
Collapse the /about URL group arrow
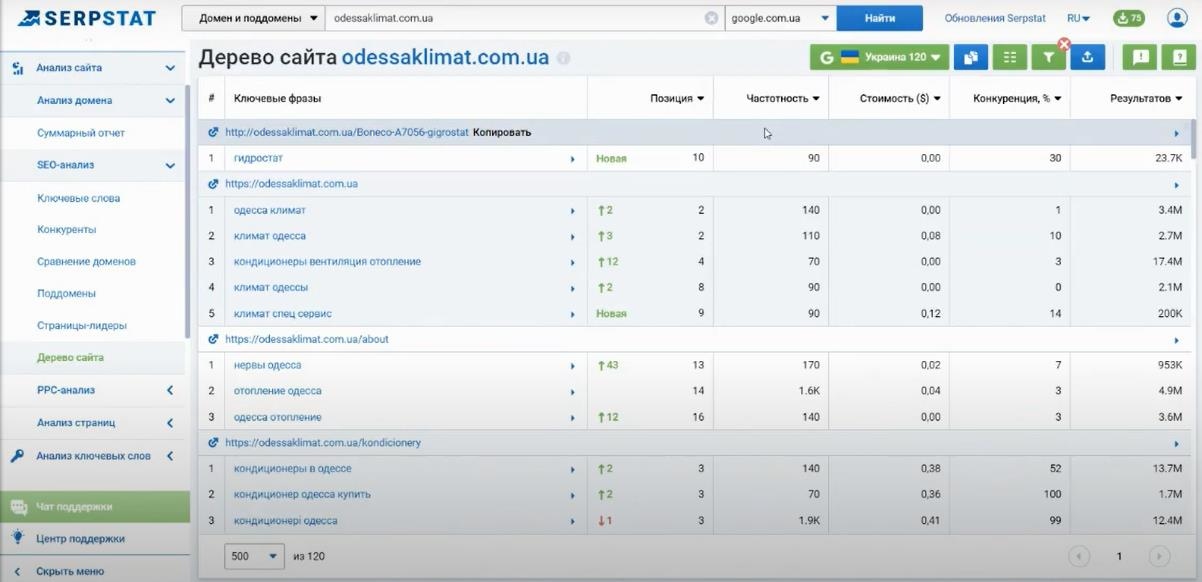[1176, 340]
